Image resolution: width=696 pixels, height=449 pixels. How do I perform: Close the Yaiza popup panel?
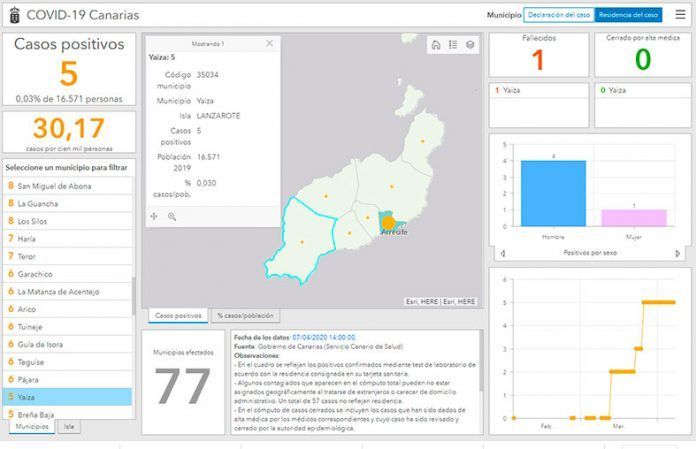(x=269, y=43)
